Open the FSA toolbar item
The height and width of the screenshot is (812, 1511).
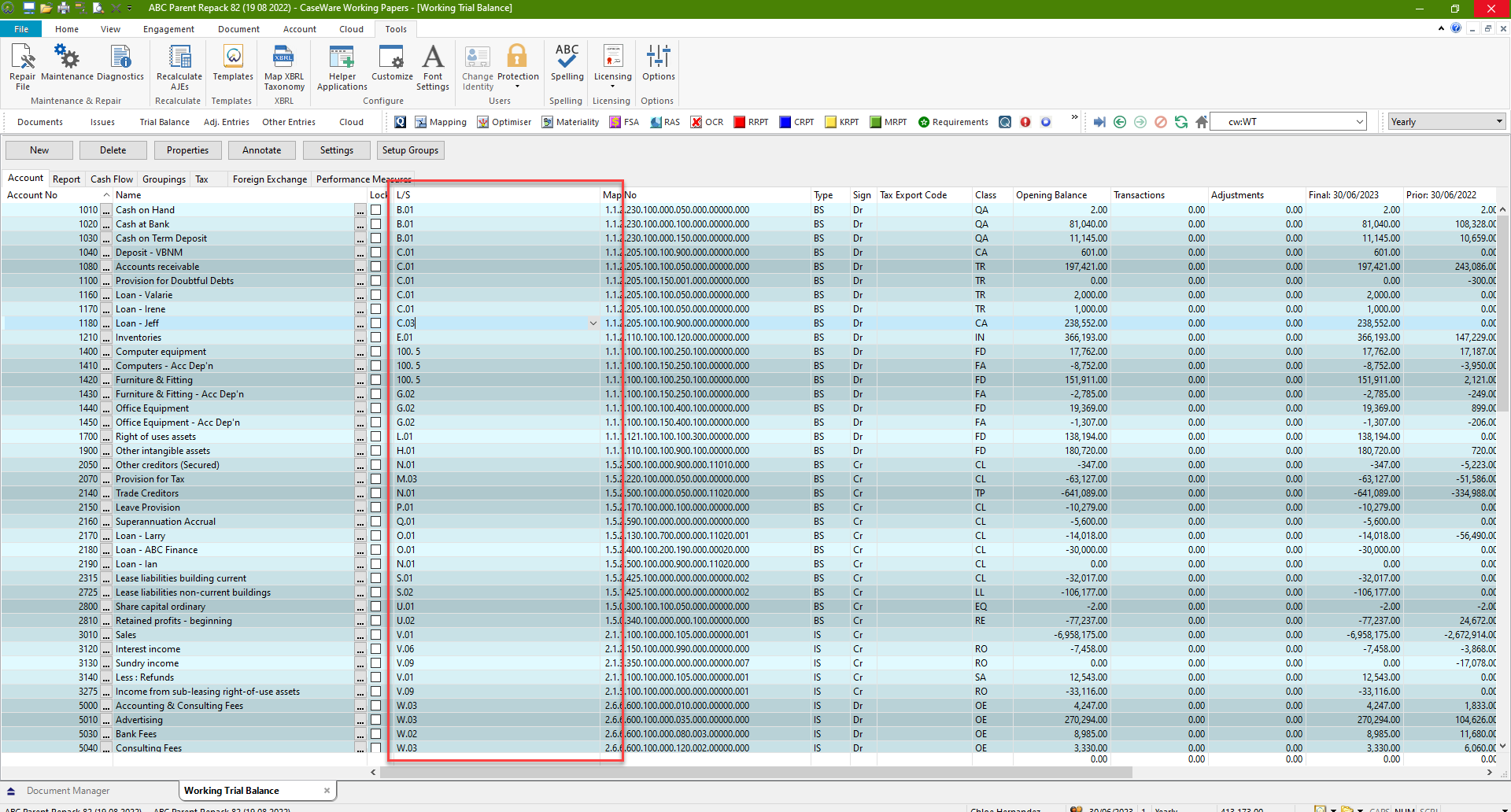click(624, 122)
